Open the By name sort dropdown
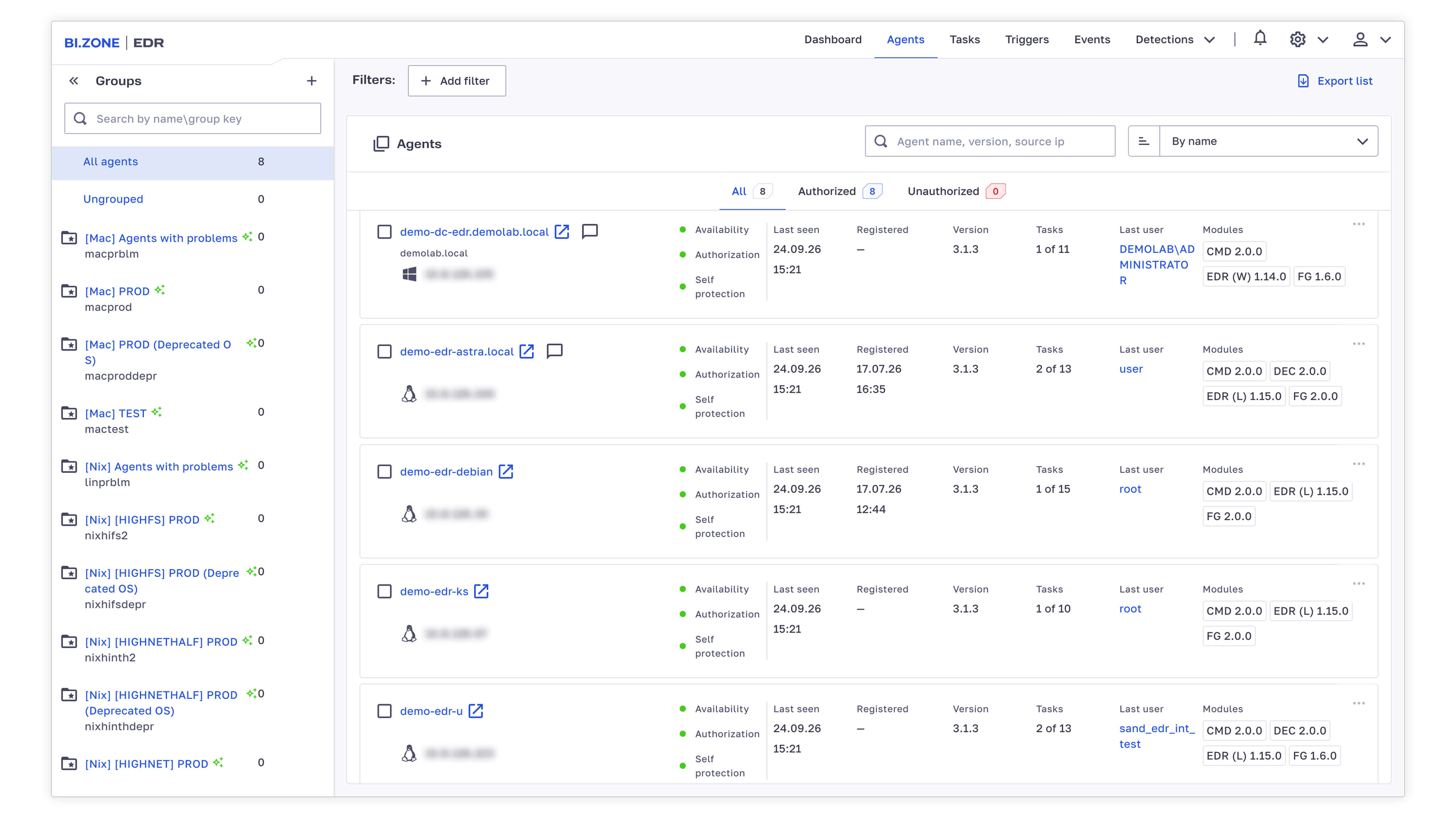 1268,141
